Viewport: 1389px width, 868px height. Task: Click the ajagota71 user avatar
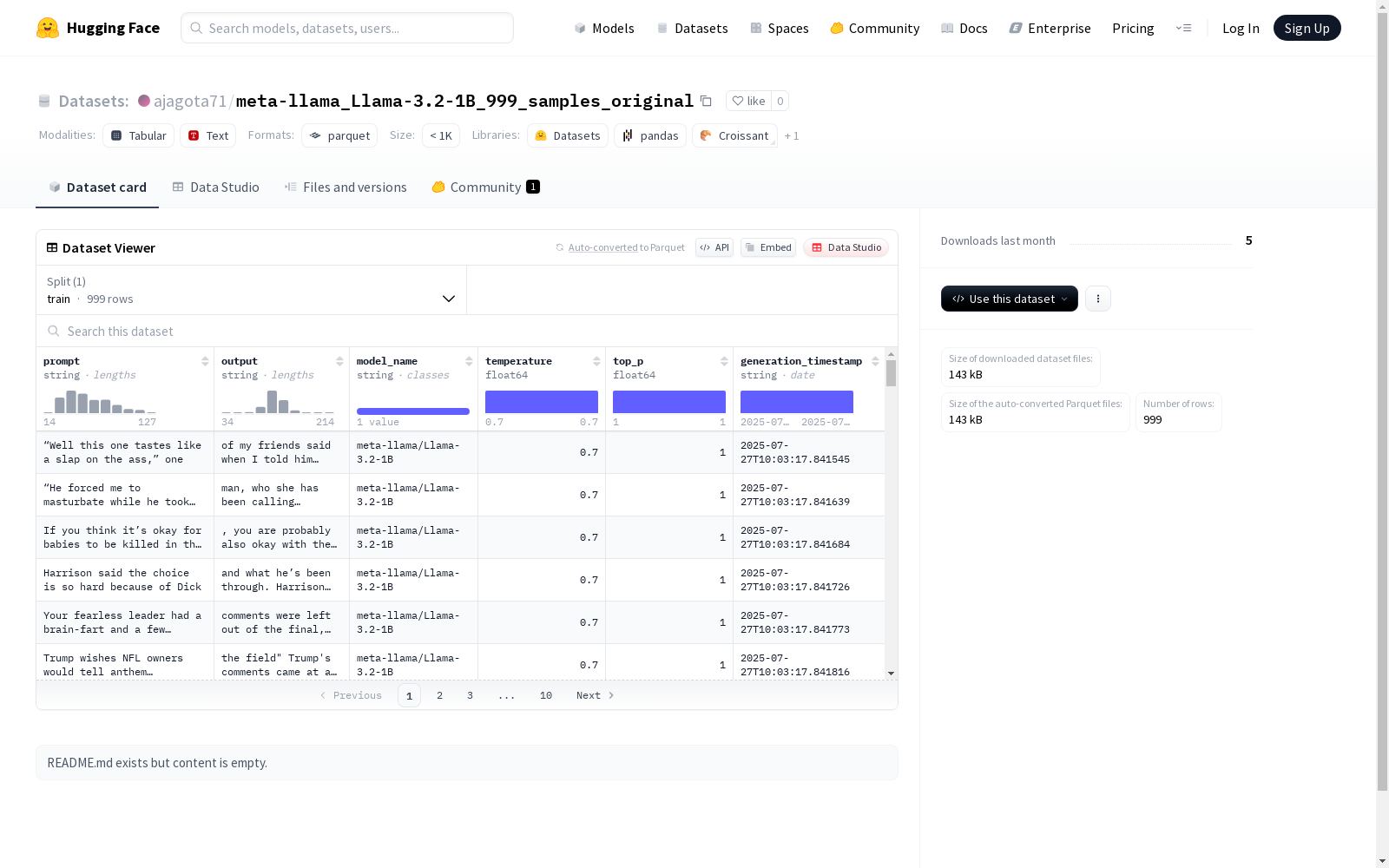point(144,101)
